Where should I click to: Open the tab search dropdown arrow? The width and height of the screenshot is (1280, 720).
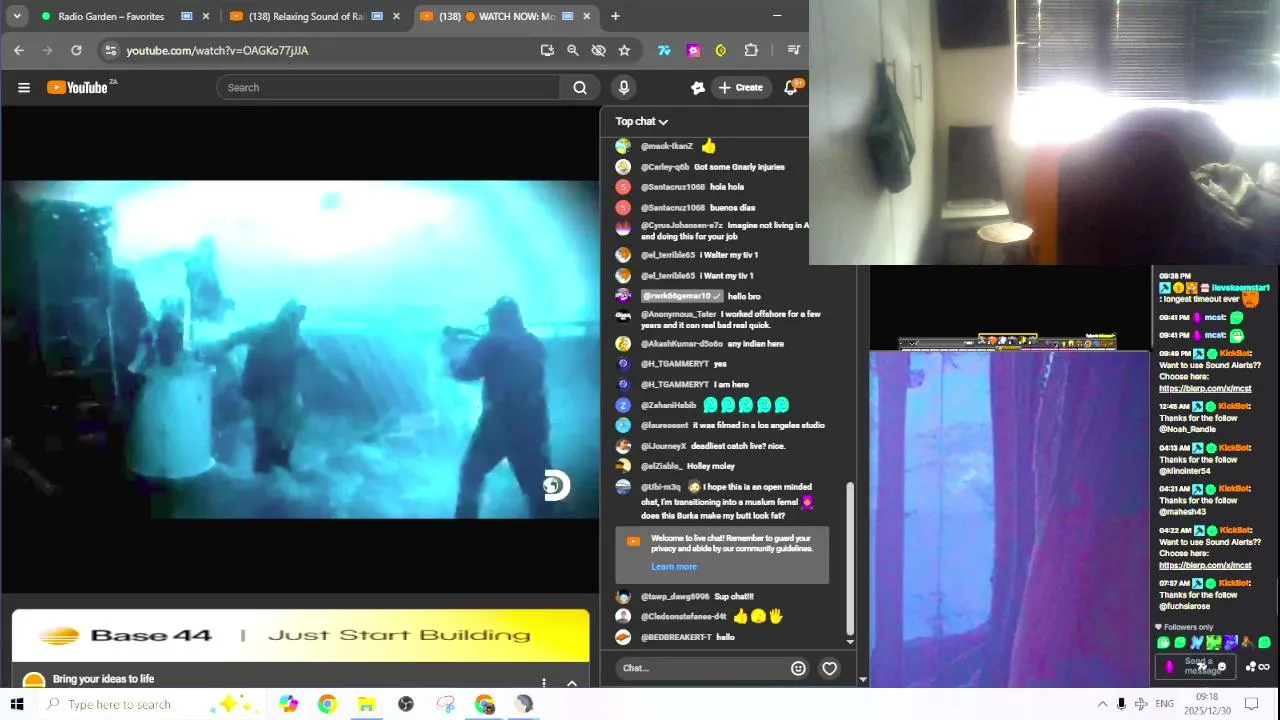pos(15,16)
